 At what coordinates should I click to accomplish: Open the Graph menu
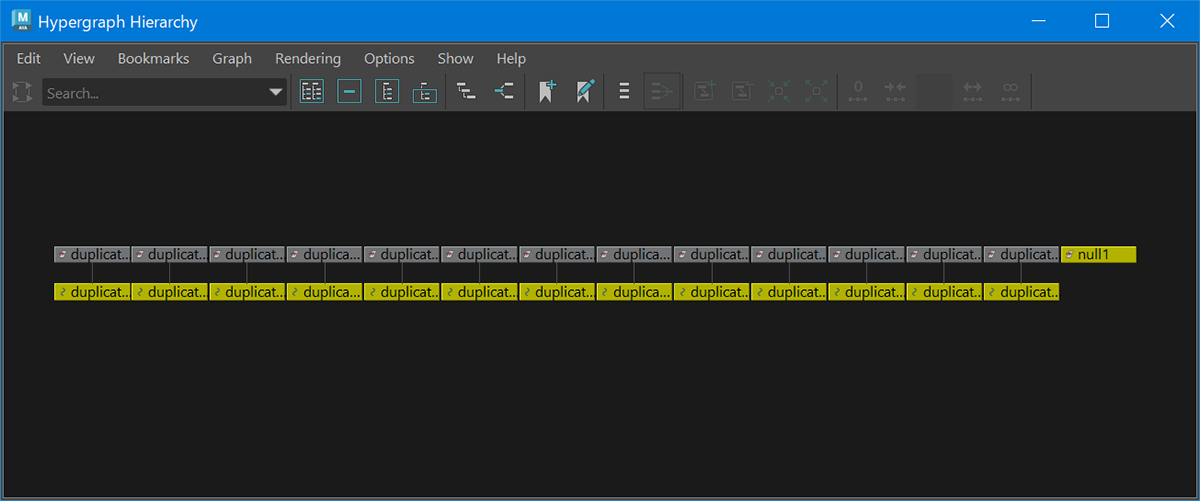[232, 59]
